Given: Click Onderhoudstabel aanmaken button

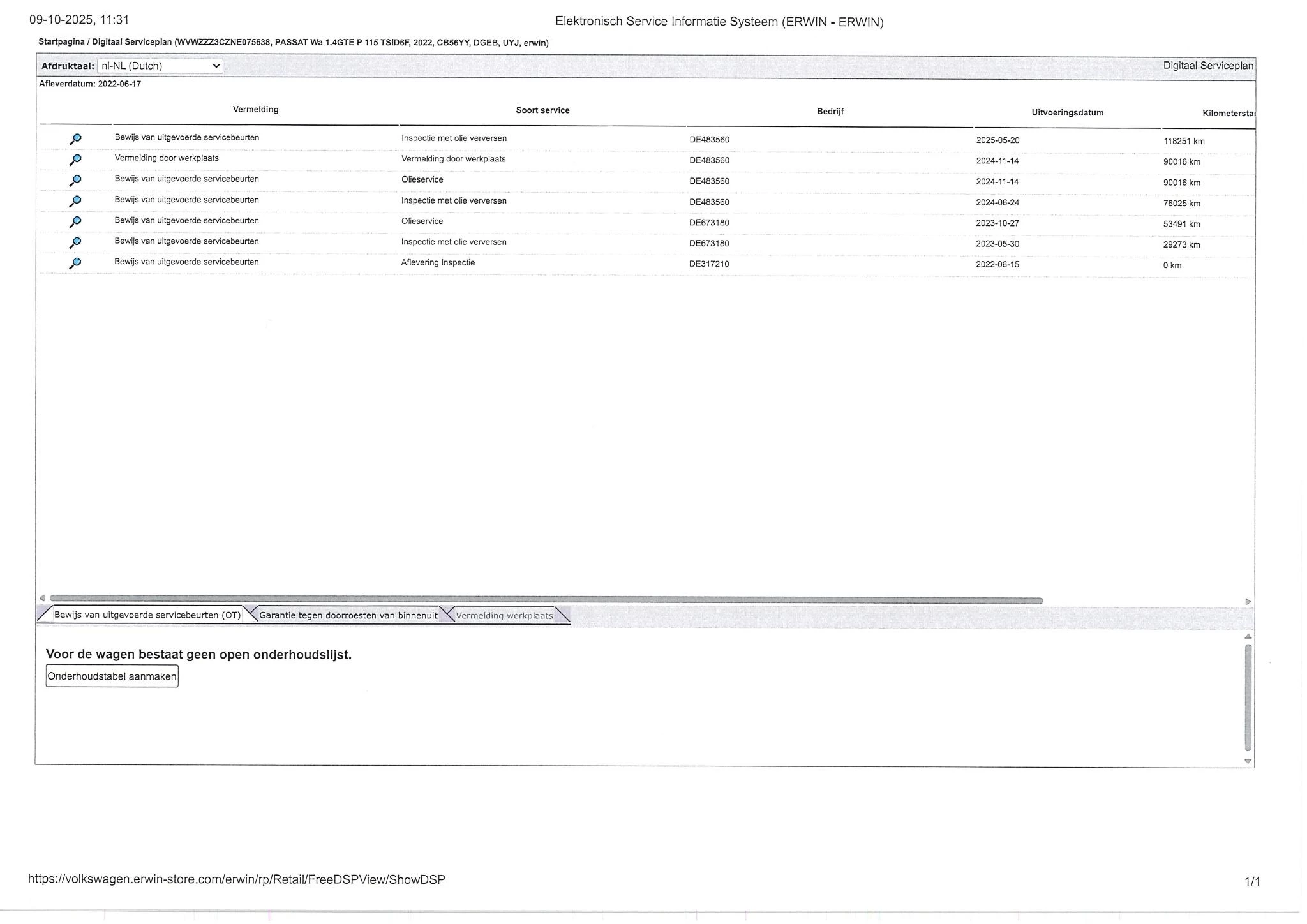Looking at the screenshot, I should point(112,676).
